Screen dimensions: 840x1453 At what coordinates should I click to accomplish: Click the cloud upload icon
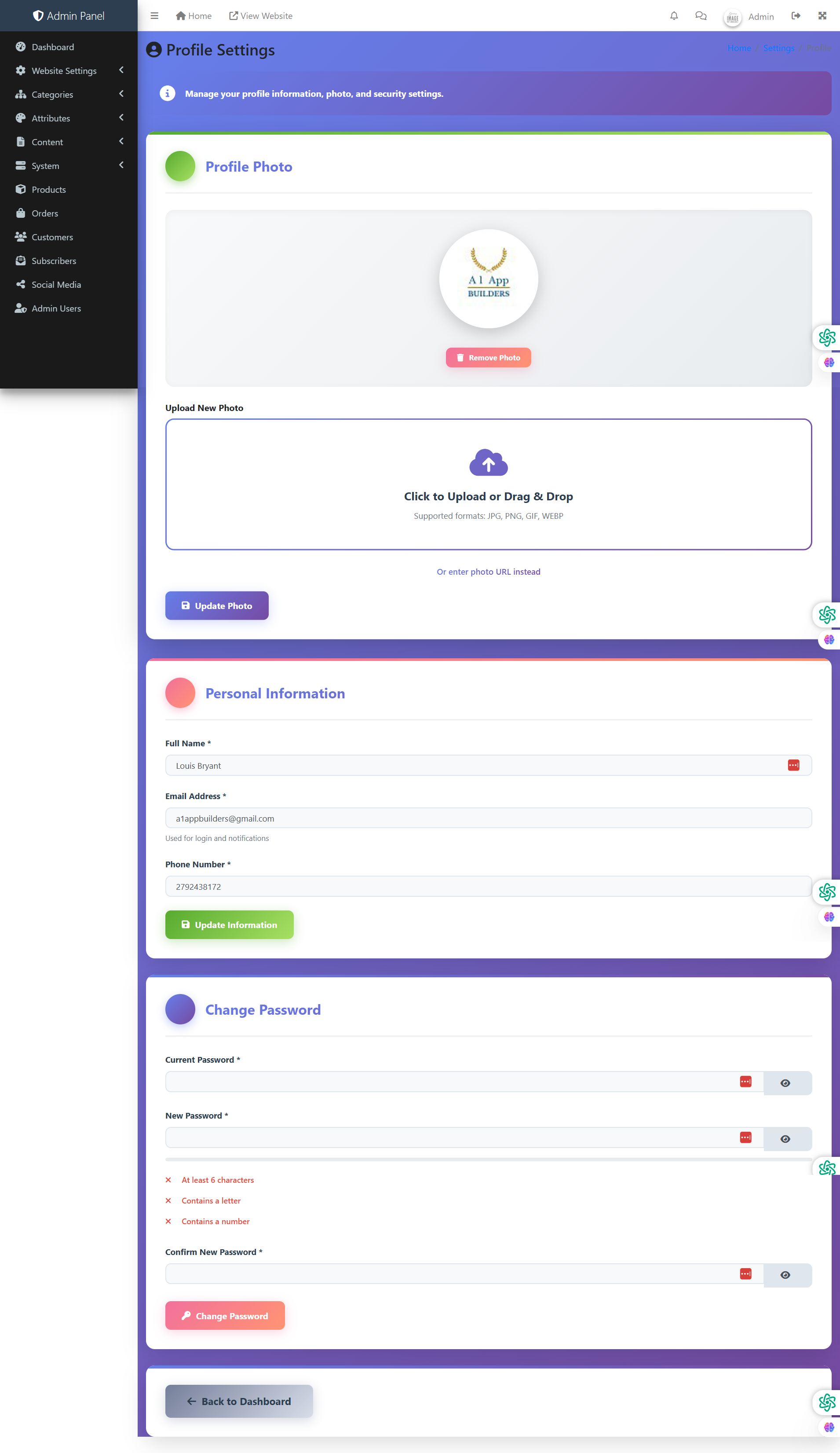[x=488, y=462]
